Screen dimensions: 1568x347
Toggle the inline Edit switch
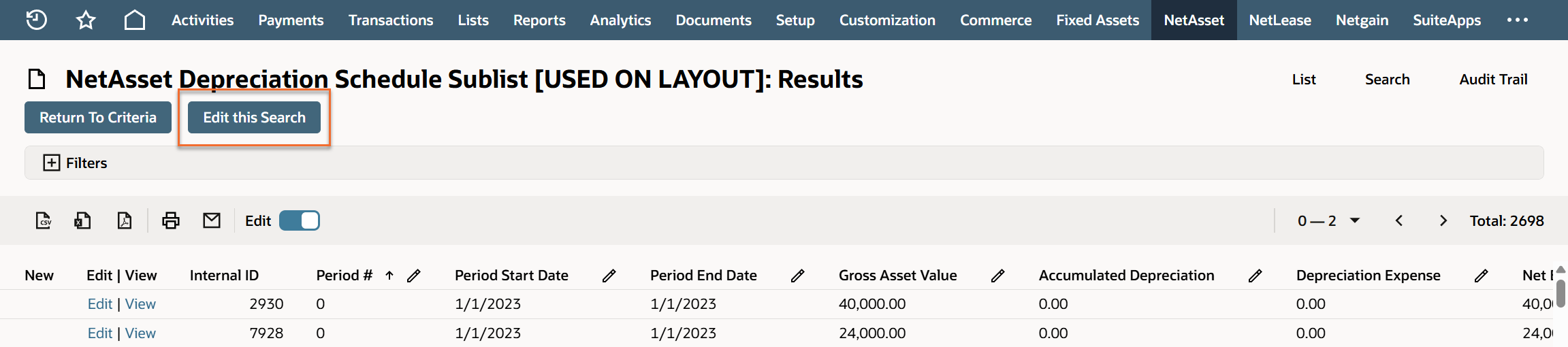click(300, 220)
